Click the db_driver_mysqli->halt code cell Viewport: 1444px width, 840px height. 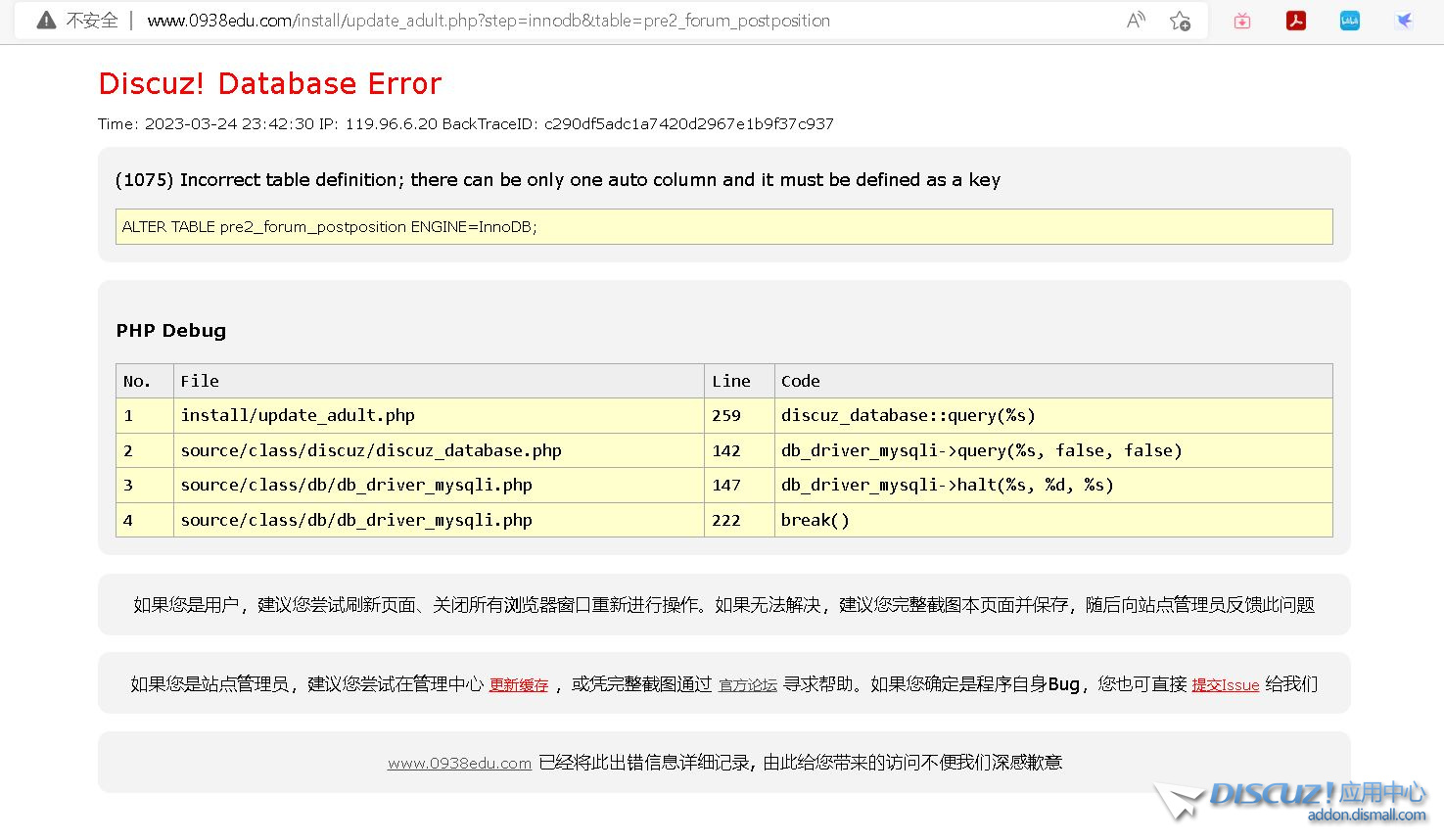(947, 485)
